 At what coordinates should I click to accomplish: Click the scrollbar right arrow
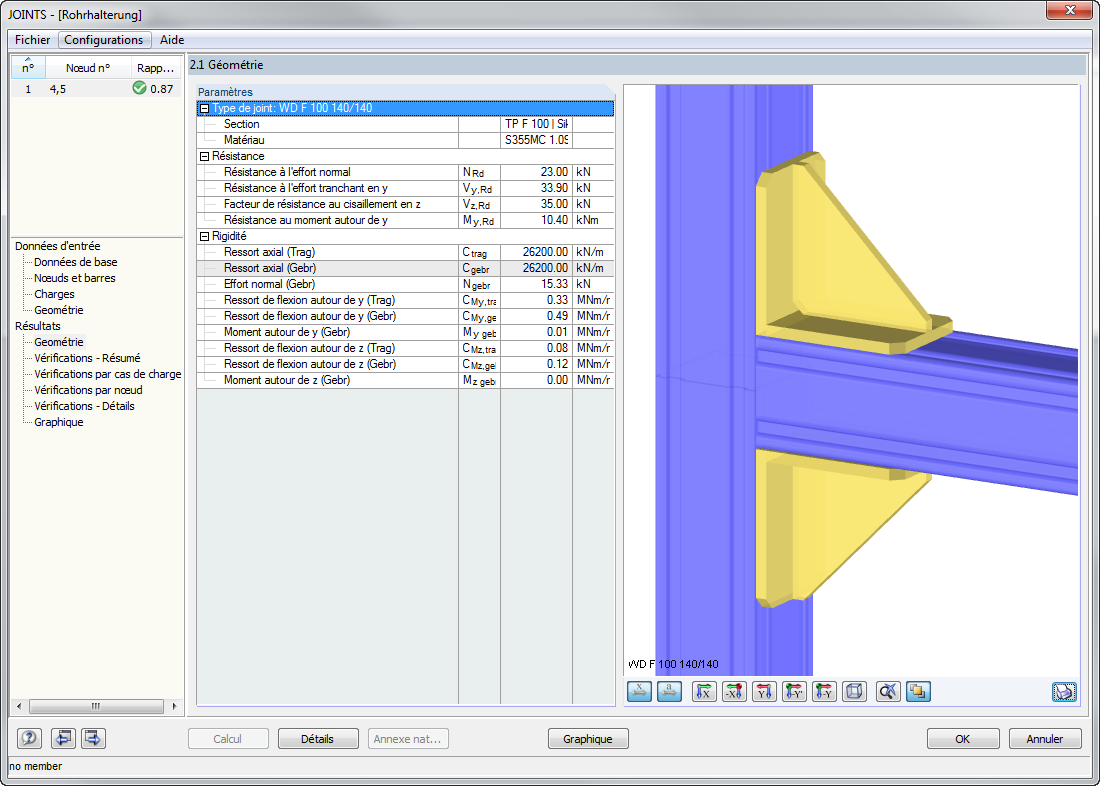click(174, 706)
